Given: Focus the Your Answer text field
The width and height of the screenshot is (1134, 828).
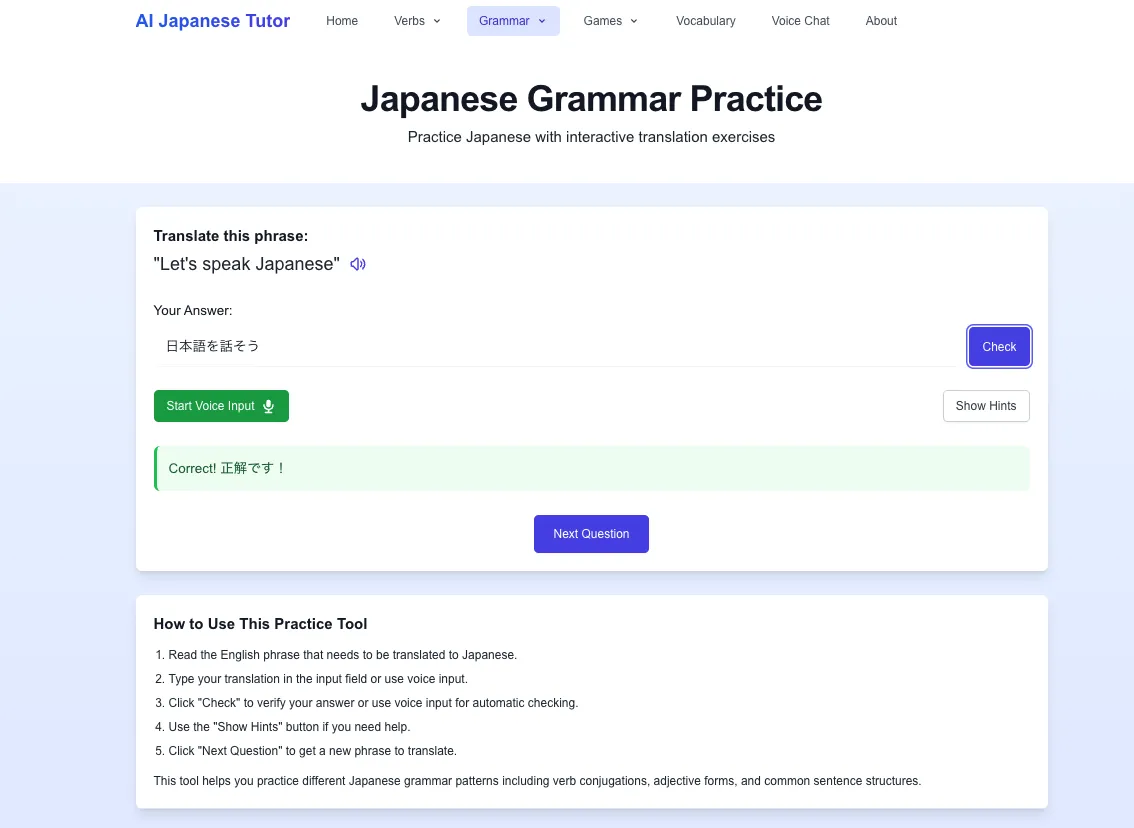Looking at the screenshot, I should [x=555, y=346].
